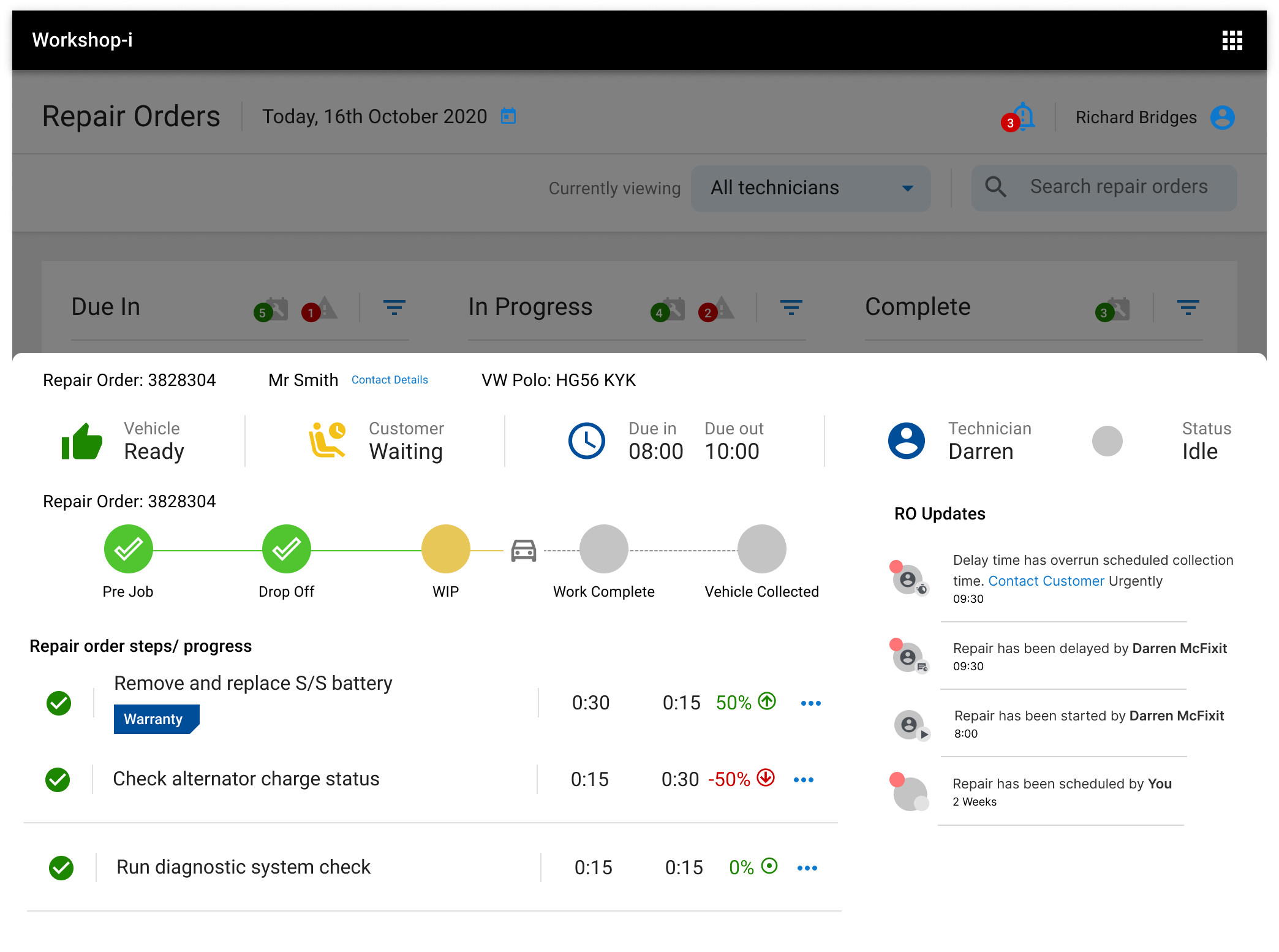Screen dimensions: 1279x952
Task: Open the calendar date picker icon
Action: (508, 116)
